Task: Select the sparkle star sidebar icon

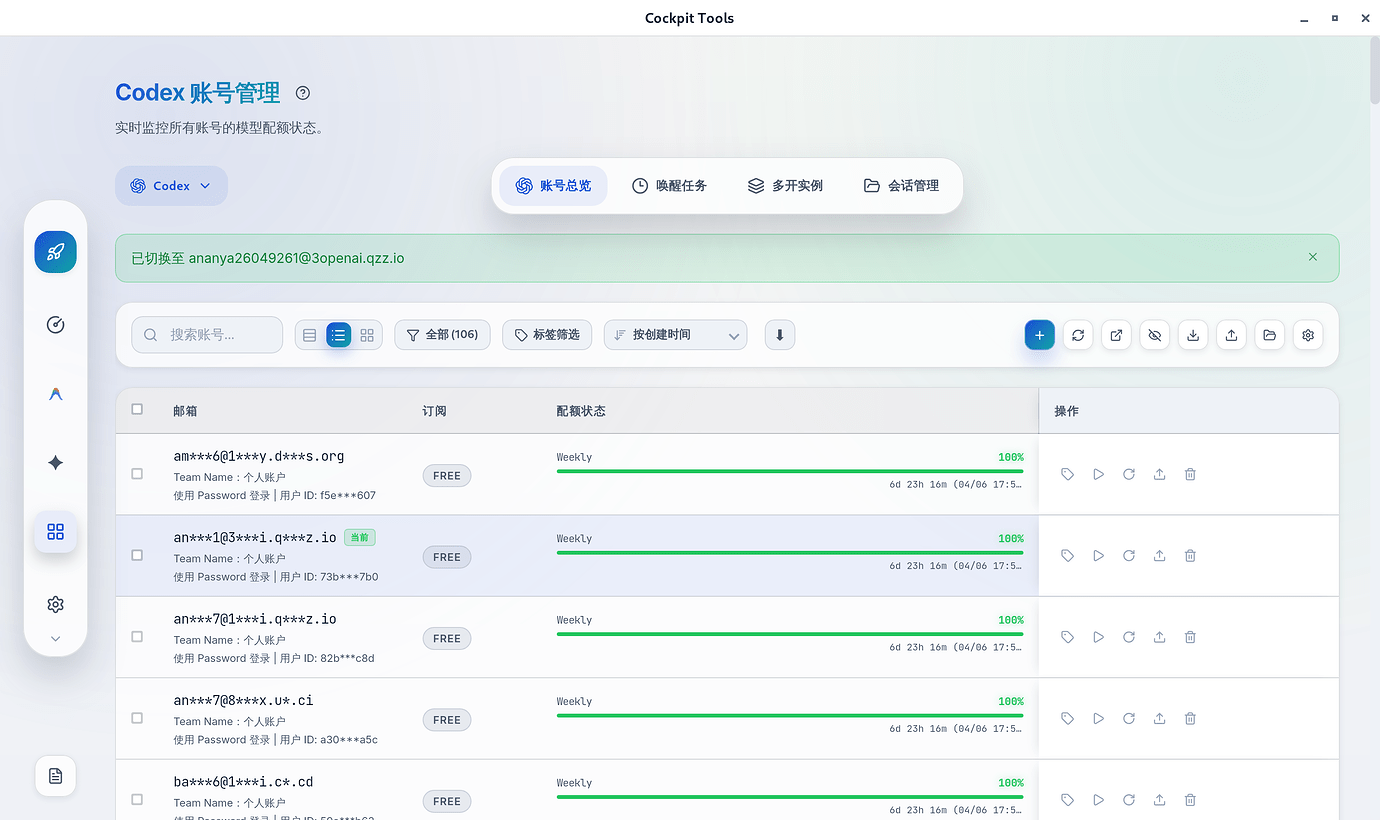Action: point(55,462)
